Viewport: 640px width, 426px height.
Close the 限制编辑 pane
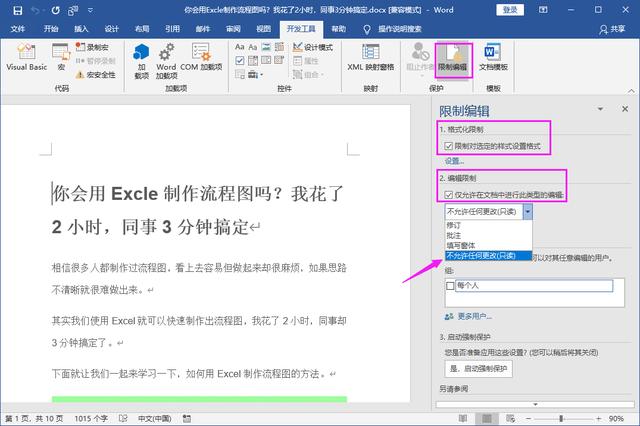(625, 109)
